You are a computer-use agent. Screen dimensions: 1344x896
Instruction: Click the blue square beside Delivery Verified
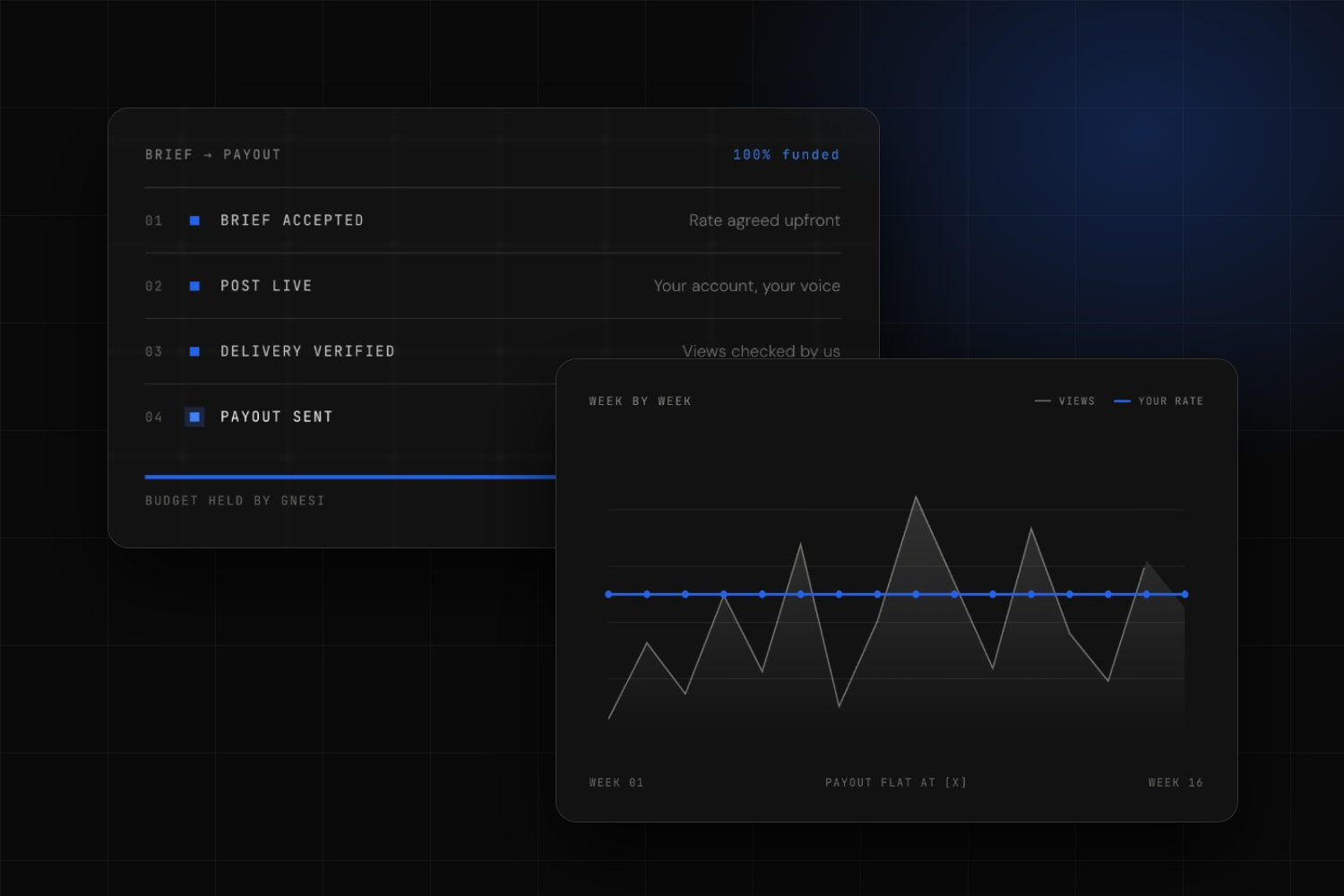click(194, 351)
